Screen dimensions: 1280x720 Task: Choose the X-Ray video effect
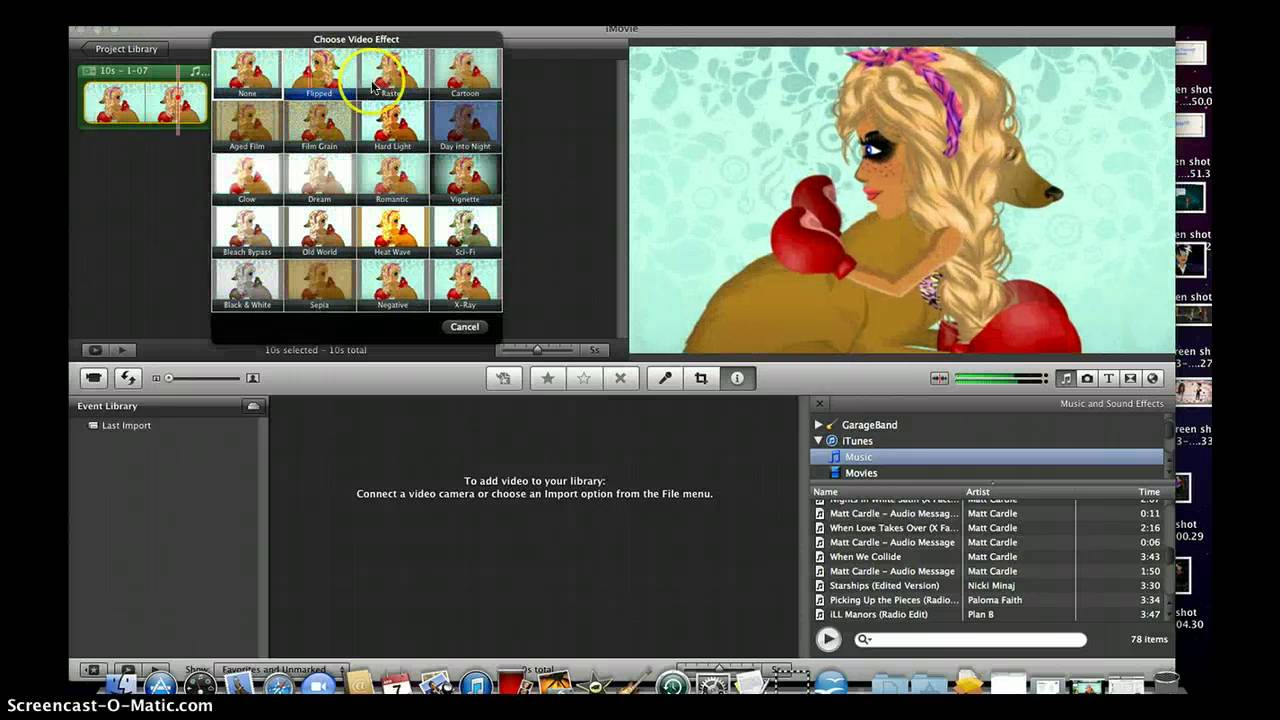point(465,286)
